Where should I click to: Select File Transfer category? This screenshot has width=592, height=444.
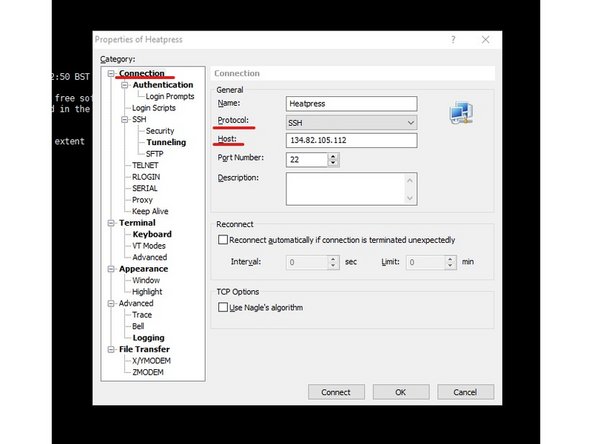pos(144,349)
